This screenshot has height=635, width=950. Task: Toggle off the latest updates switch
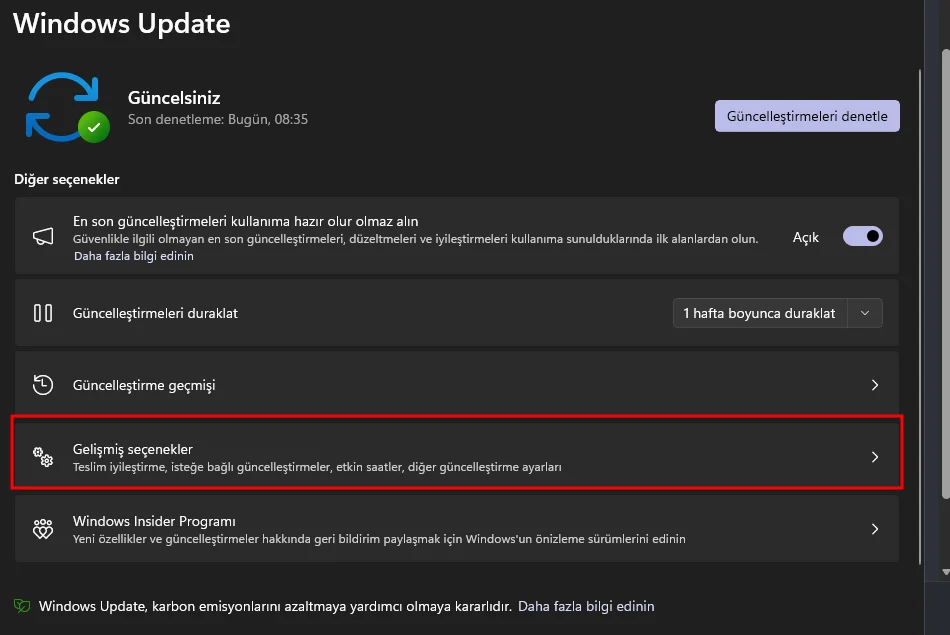[x=862, y=237]
